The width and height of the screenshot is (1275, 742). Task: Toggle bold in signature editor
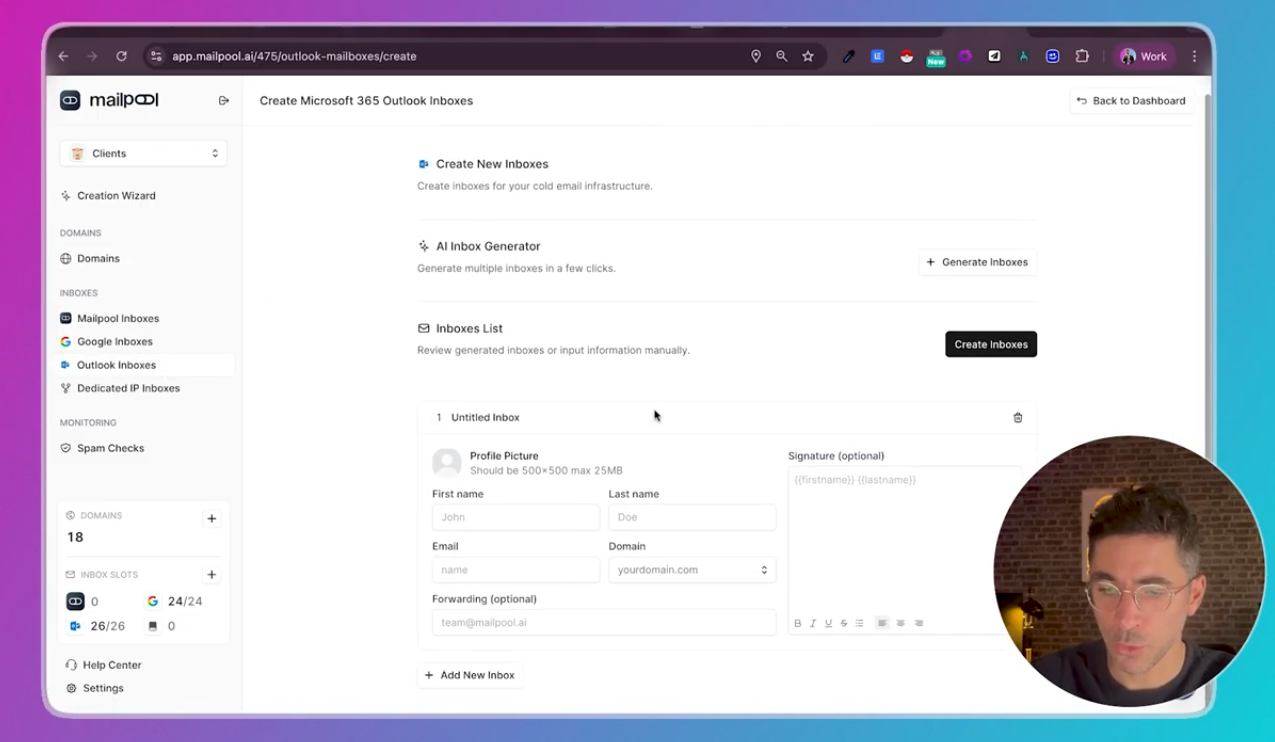[x=797, y=623]
